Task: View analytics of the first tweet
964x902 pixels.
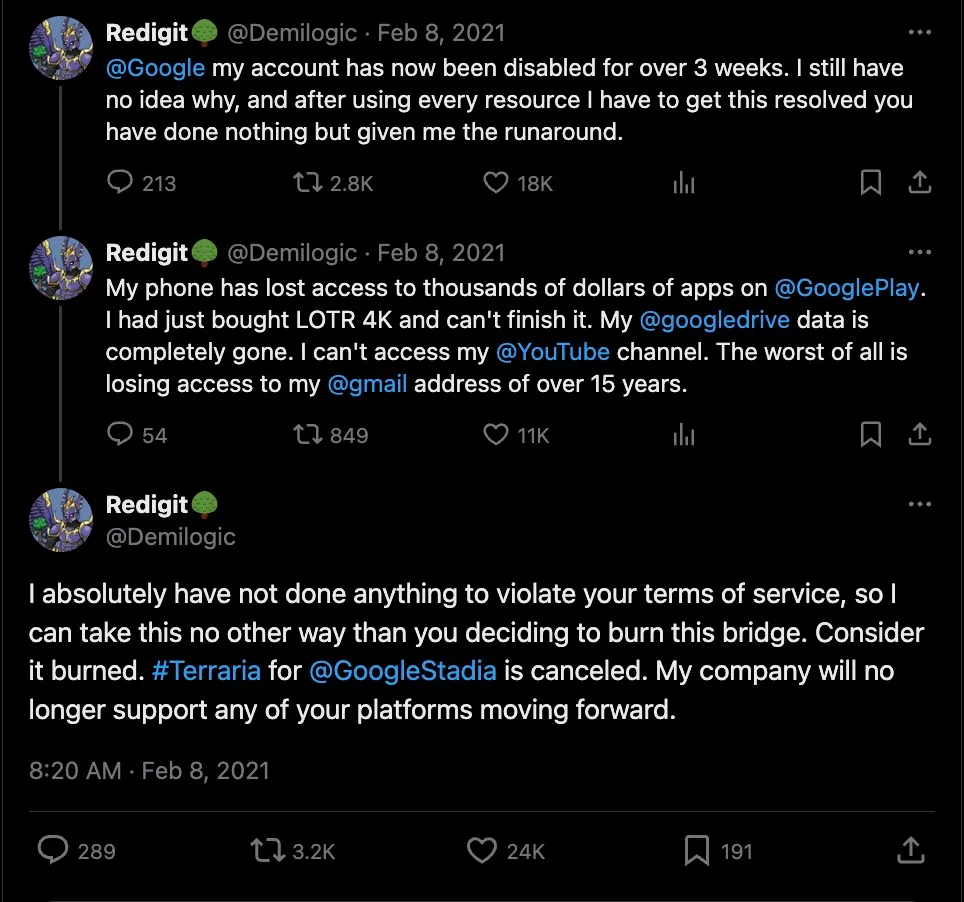Action: point(684,182)
